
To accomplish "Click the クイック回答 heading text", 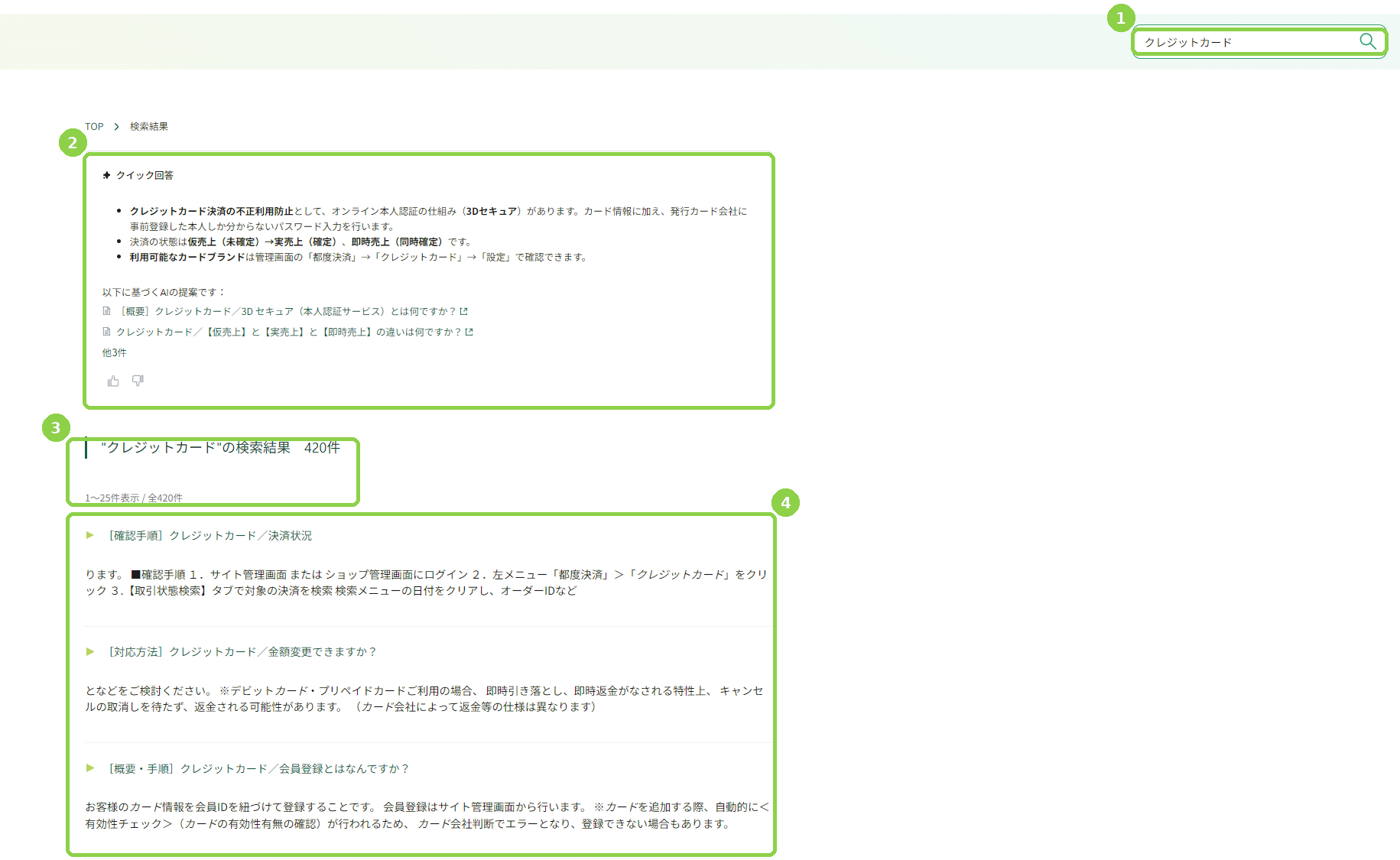I will (145, 175).
